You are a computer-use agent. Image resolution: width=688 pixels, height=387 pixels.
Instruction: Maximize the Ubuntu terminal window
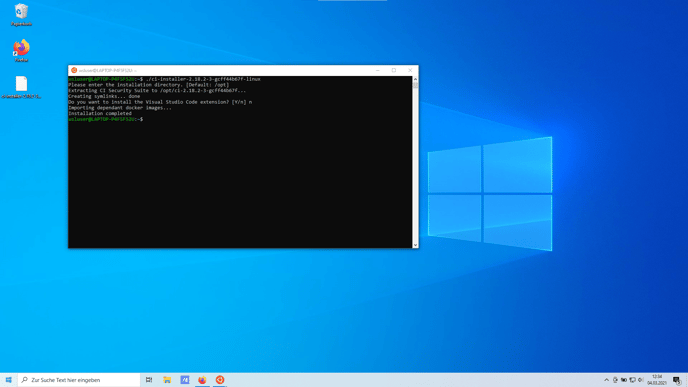tap(394, 70)
